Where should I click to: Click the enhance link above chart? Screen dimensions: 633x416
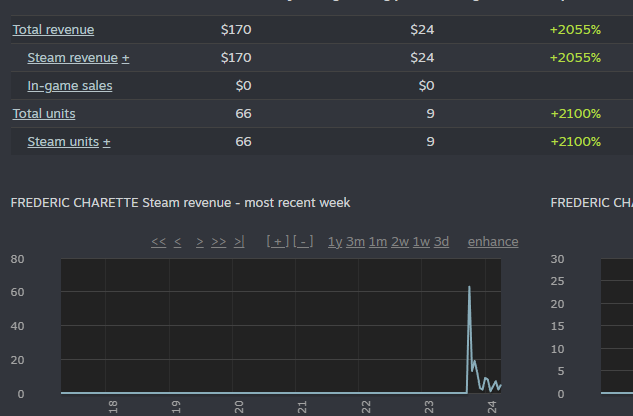tap(493, 242)
